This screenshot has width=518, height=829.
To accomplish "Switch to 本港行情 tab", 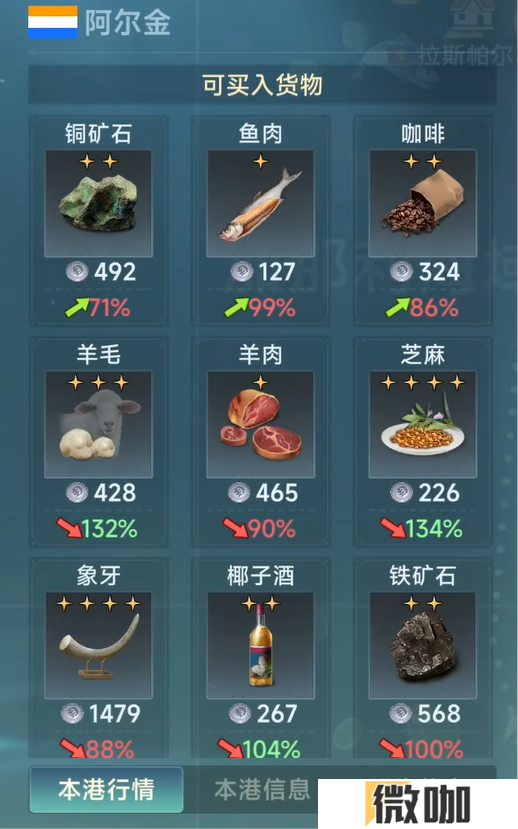I will [106, 789].
